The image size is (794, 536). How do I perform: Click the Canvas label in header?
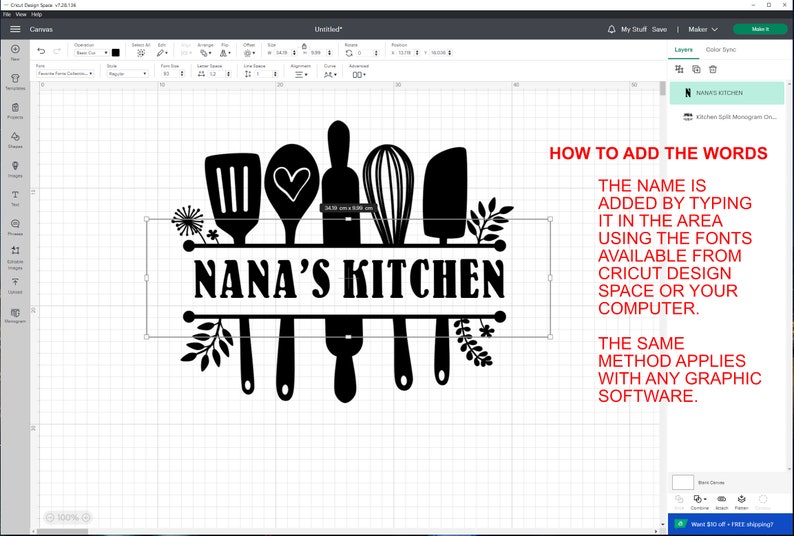coord(41,29)
